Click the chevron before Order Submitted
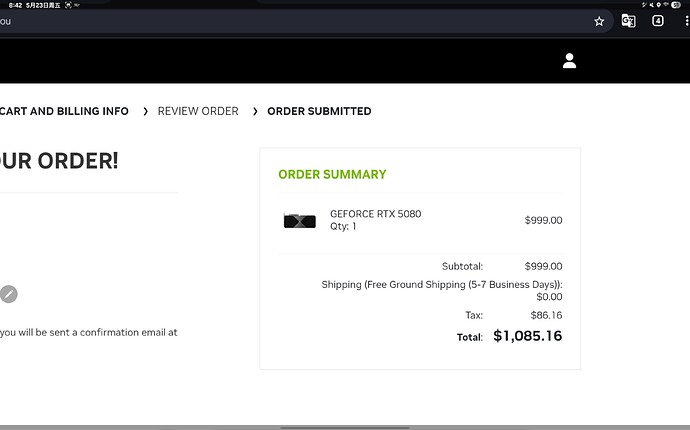The image size is (690, 430). [x=255, y=111]
